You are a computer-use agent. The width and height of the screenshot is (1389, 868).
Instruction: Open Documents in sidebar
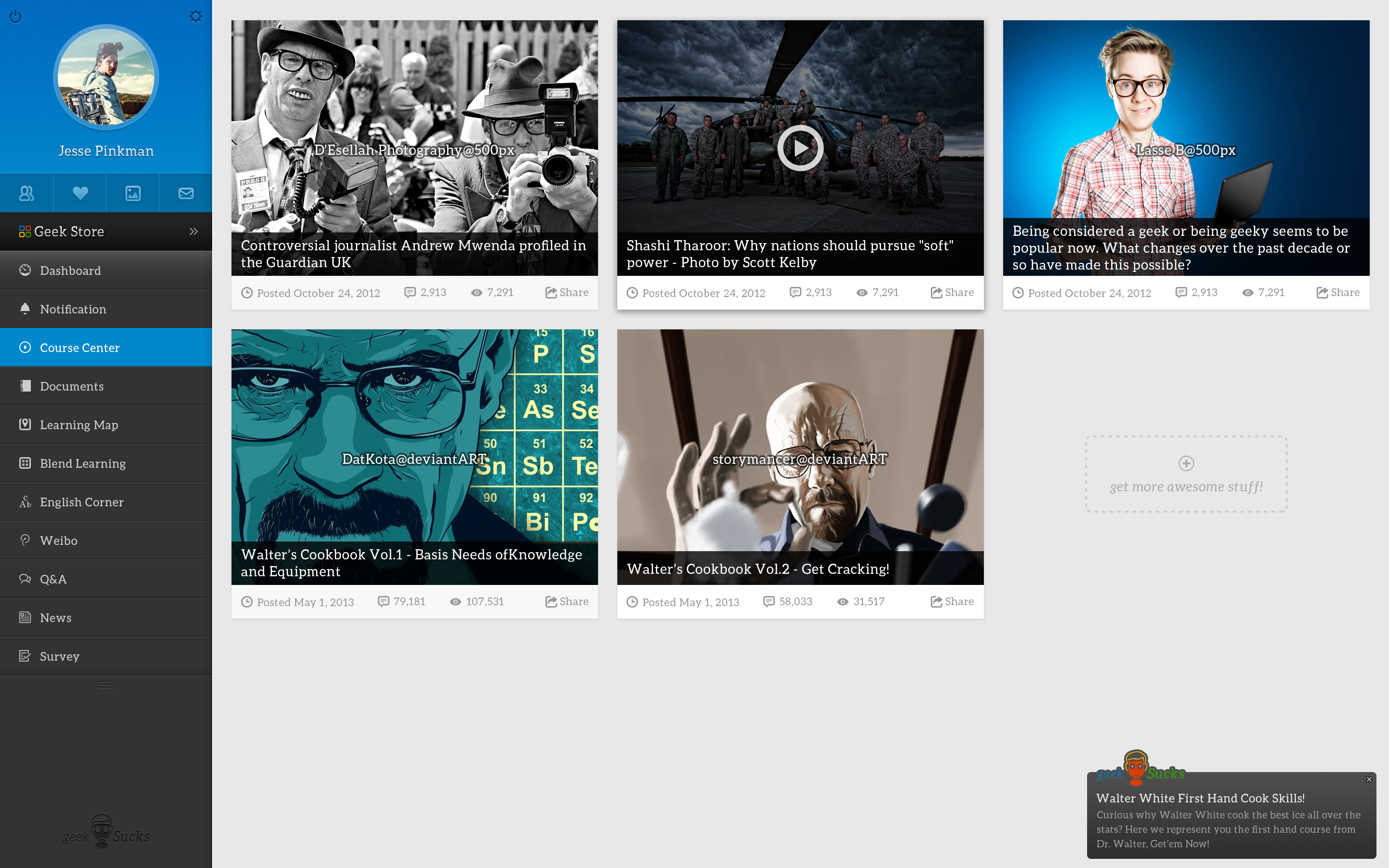coord(106,386)
